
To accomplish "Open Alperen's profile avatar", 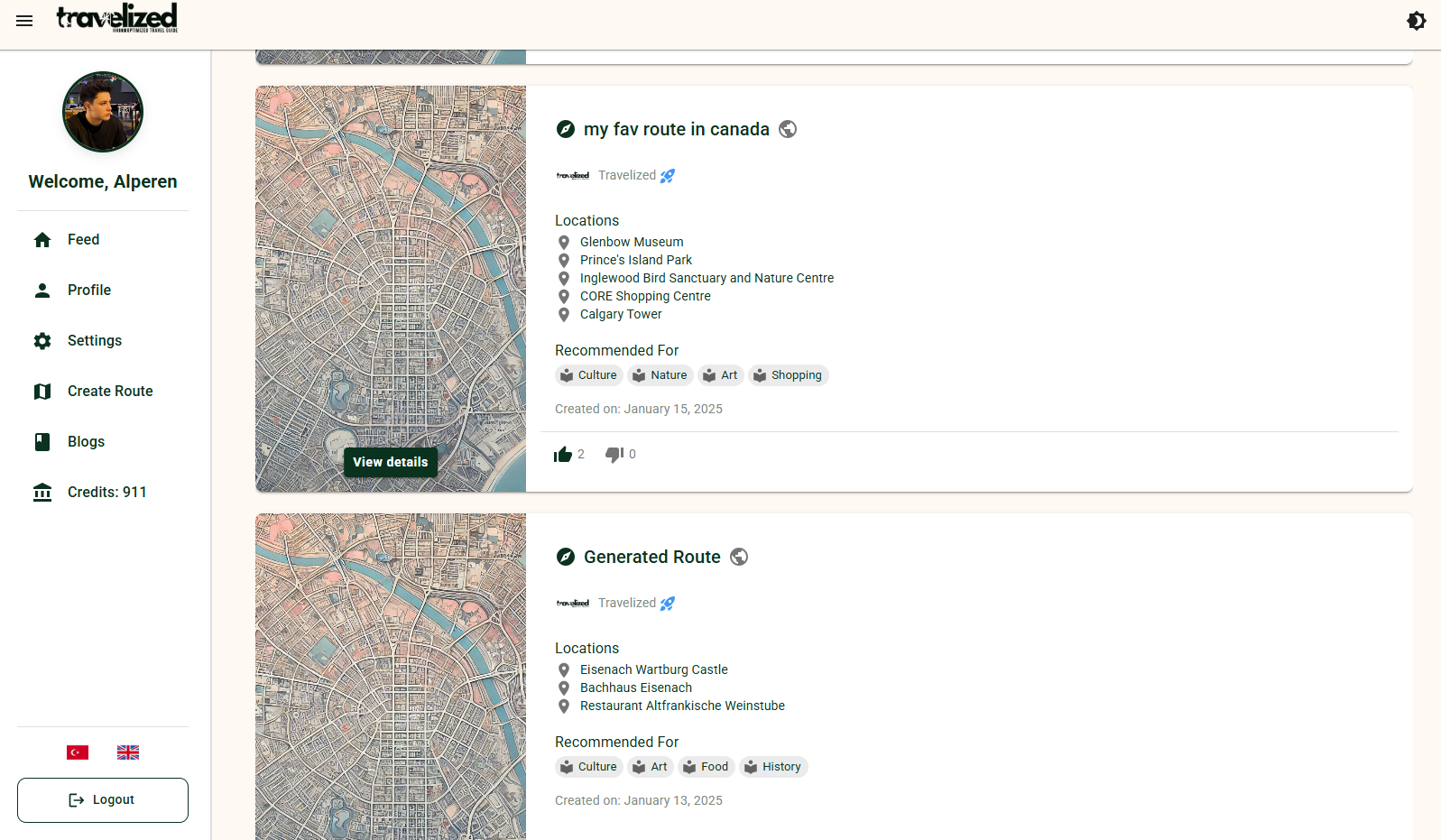I will pyautogui.click(x=103, y=112).
